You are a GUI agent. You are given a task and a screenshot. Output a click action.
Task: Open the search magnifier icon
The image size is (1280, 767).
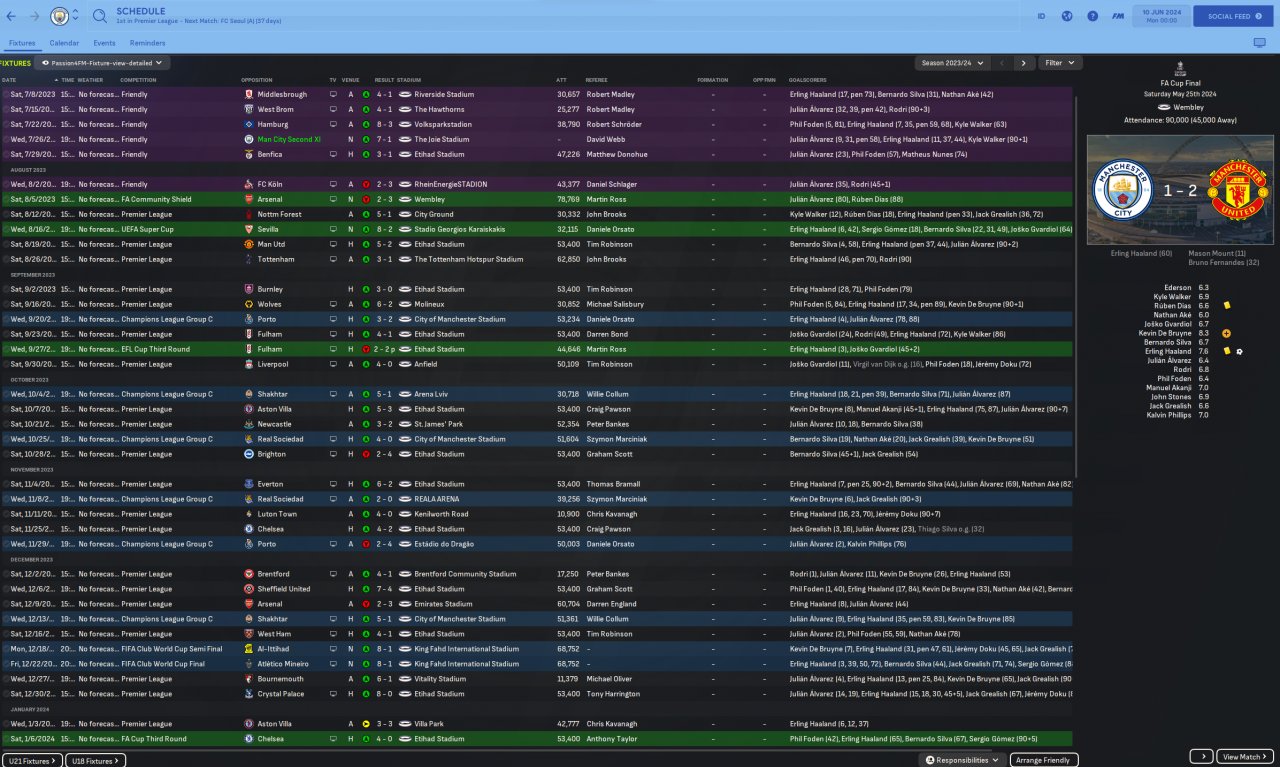coord(99,16)
